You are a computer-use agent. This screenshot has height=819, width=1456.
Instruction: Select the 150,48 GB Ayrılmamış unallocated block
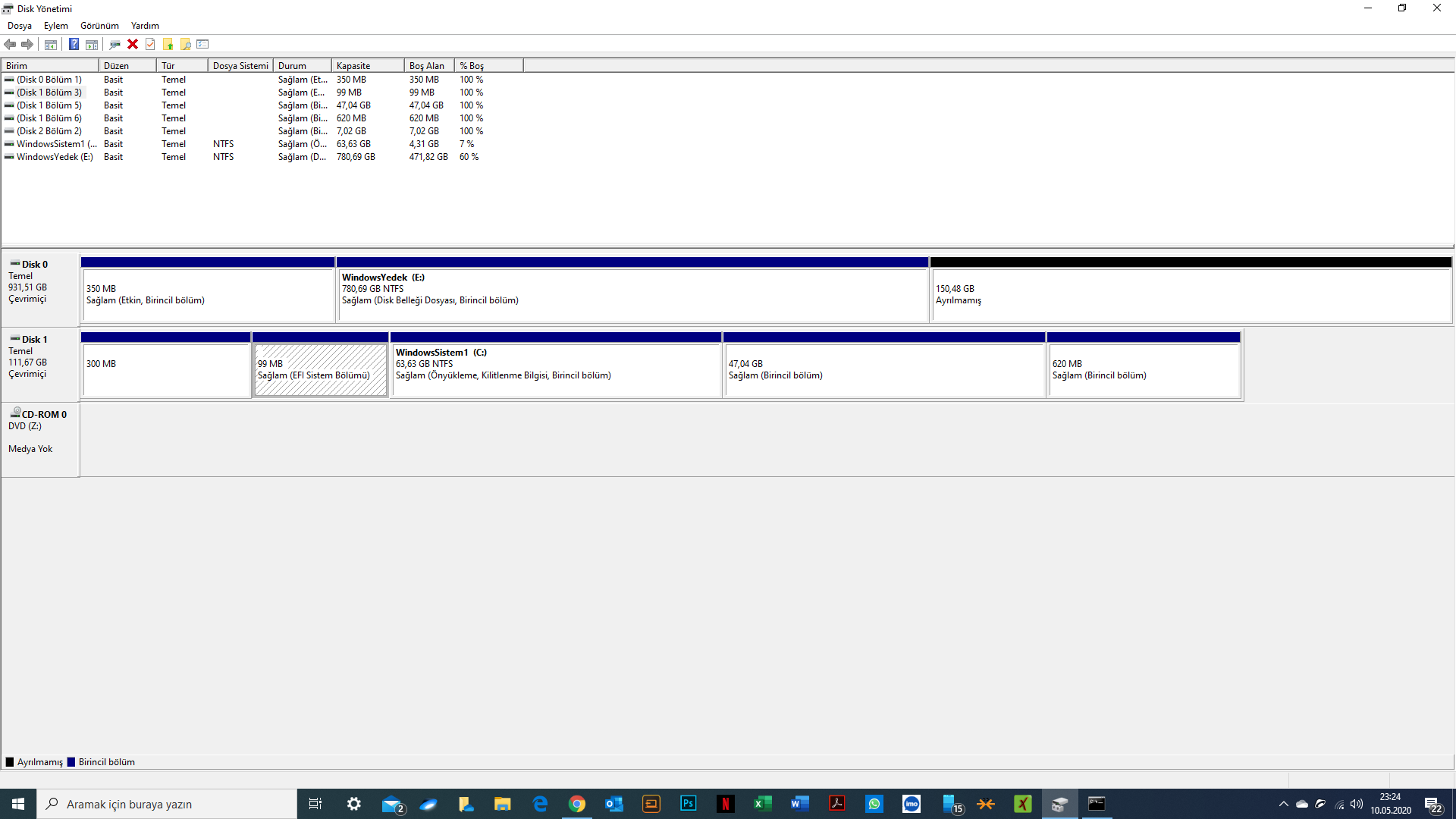coord(1191,294)
